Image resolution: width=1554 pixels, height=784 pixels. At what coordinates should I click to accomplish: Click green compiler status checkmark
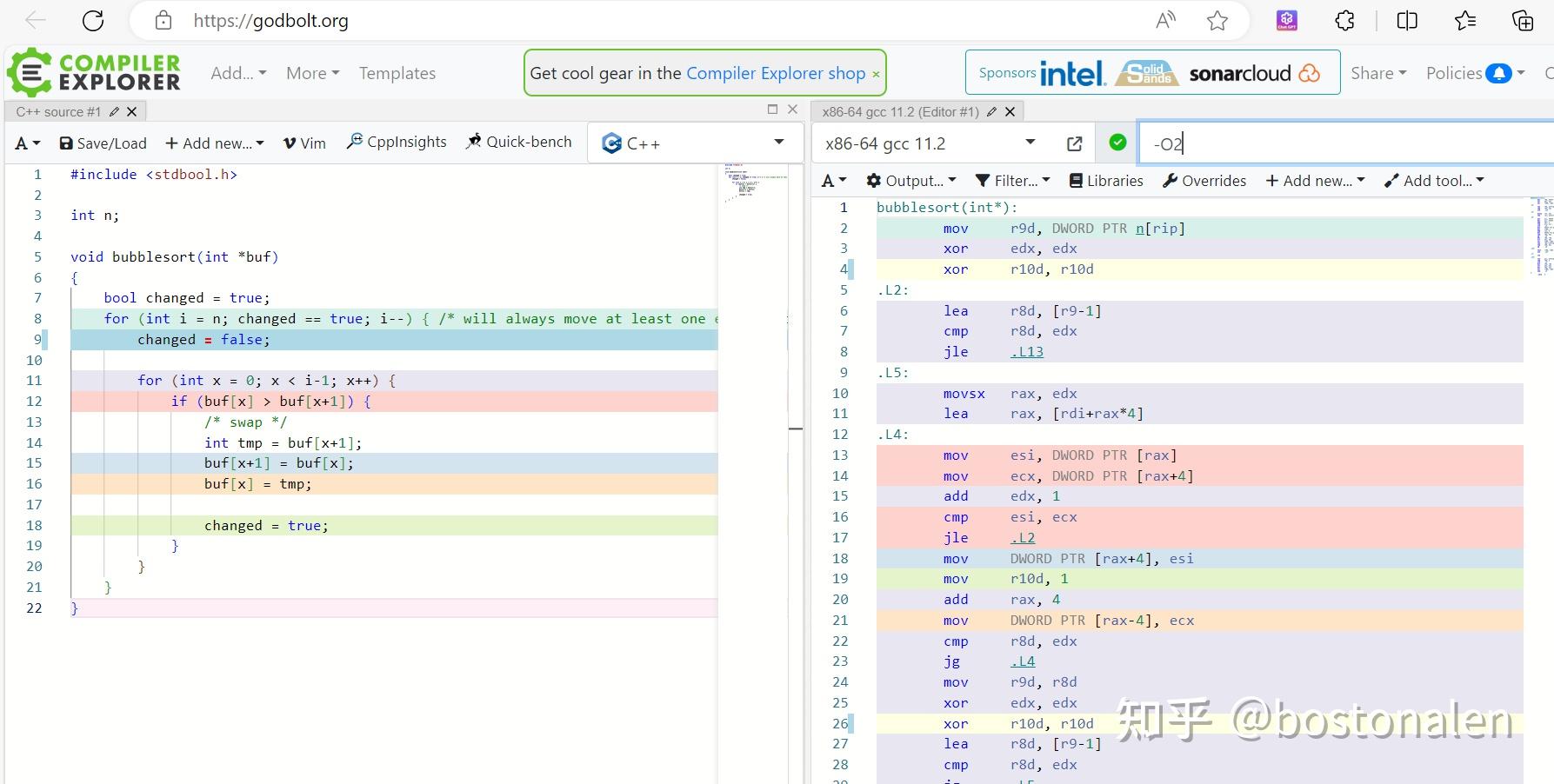tap(1117, 143)
